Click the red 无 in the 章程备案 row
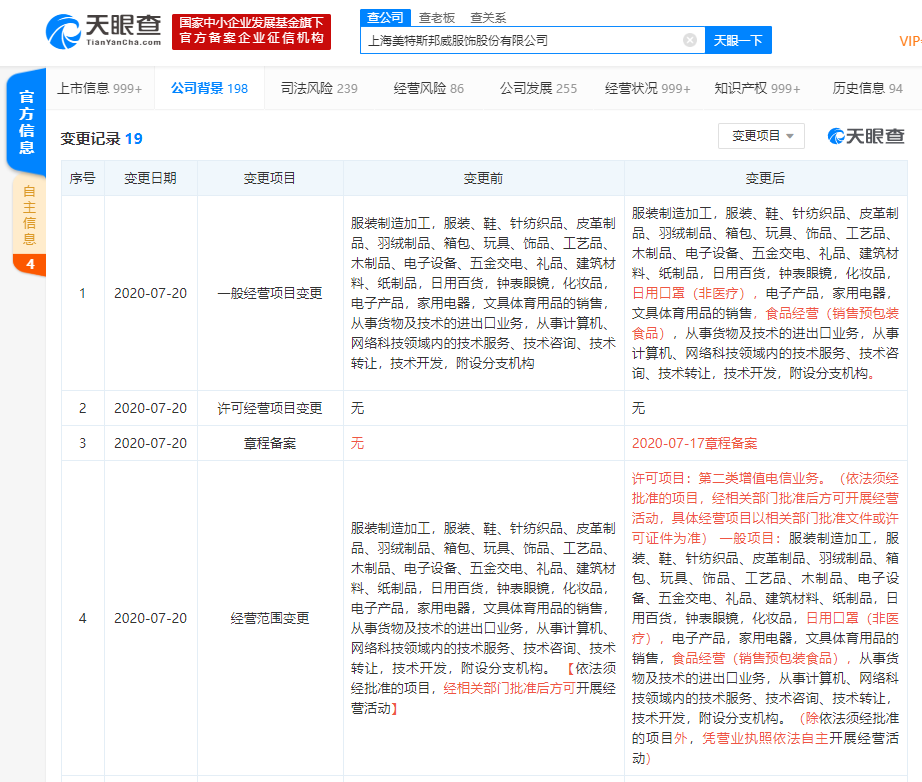Viewport: 922px width, 782px height. 358,443
